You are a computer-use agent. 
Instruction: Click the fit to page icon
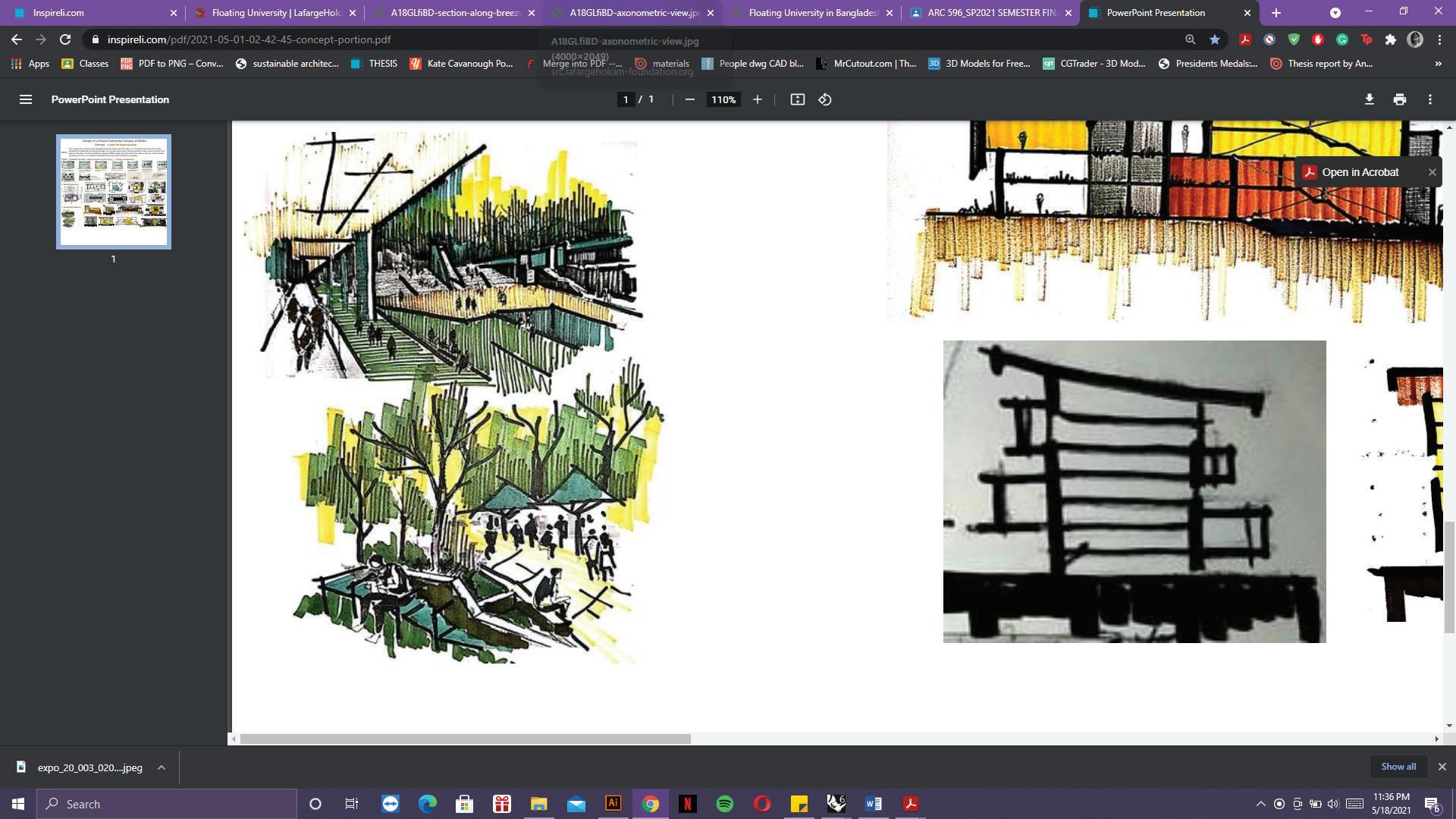797,99
